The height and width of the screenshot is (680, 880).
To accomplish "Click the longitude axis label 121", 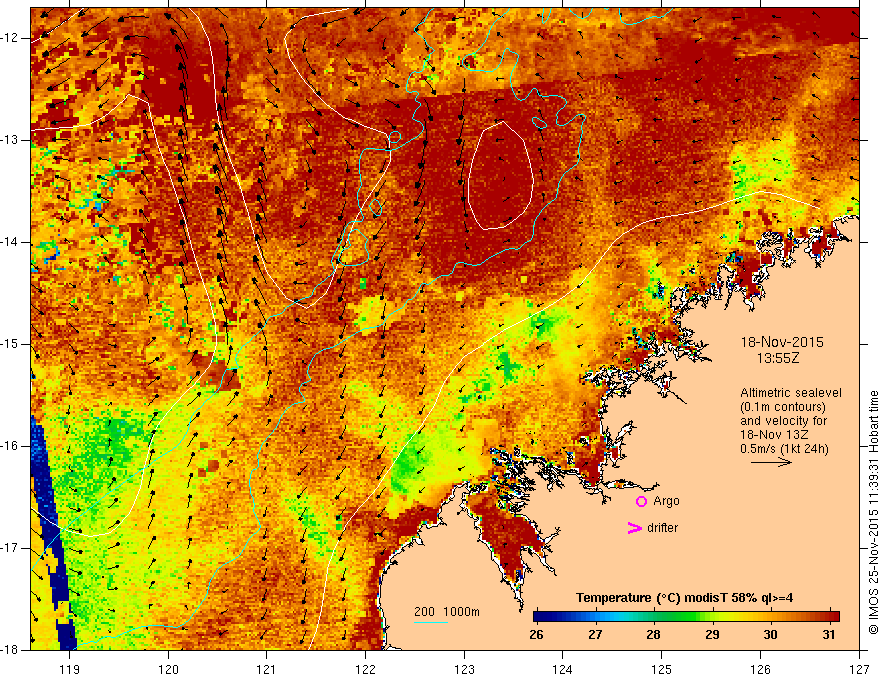I will [267, 669].
